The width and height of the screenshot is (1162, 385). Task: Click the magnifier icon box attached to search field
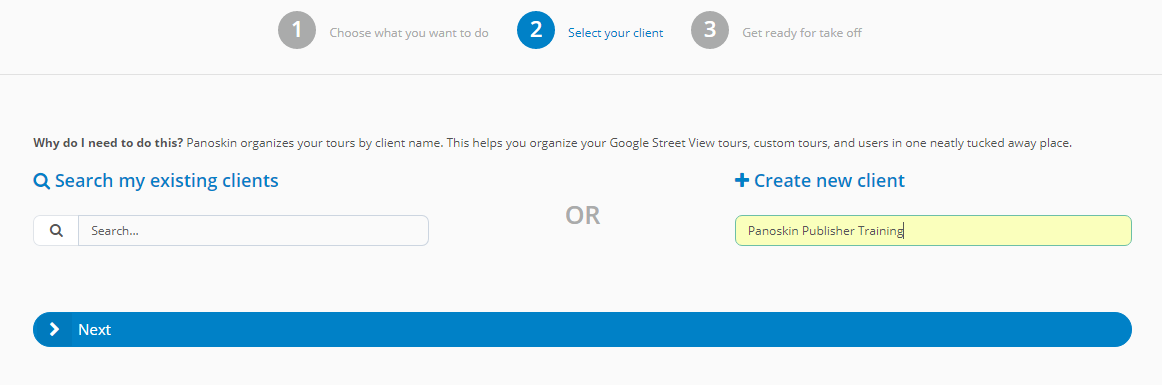(56, 230)
